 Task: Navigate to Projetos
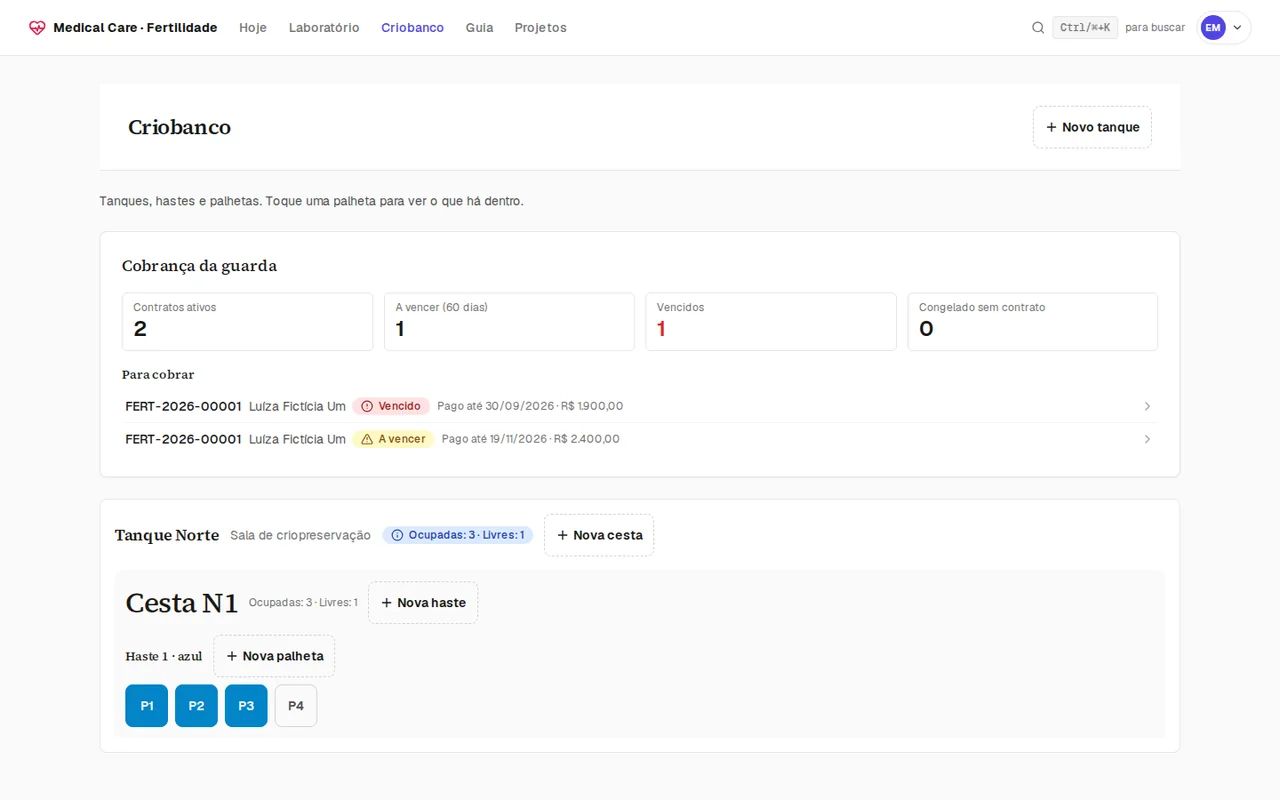[540, 28]
